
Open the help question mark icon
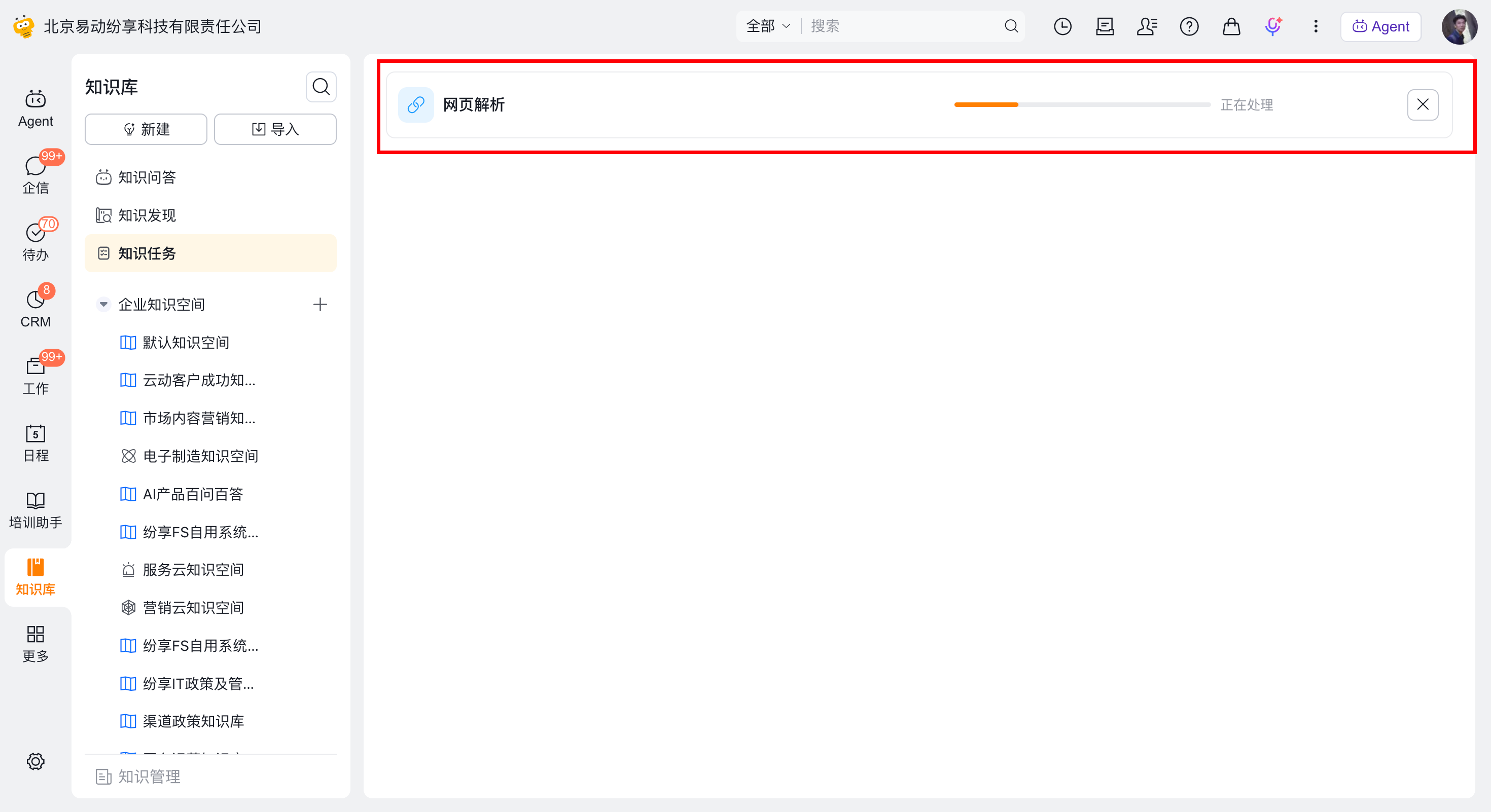(x=1189, y=26)
